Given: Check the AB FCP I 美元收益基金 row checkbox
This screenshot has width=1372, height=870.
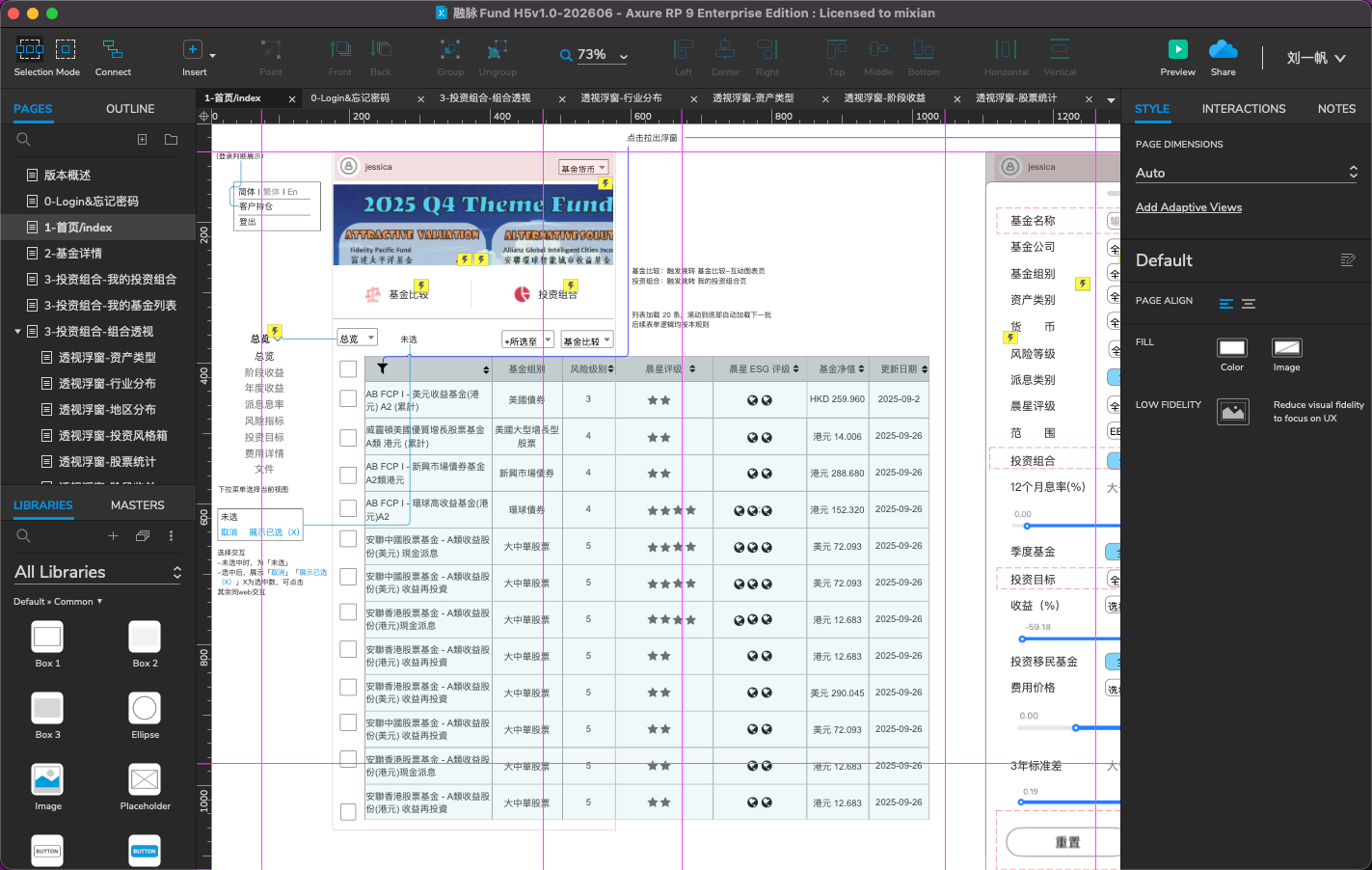Looking at the screenshot, I should coord(348,398).
